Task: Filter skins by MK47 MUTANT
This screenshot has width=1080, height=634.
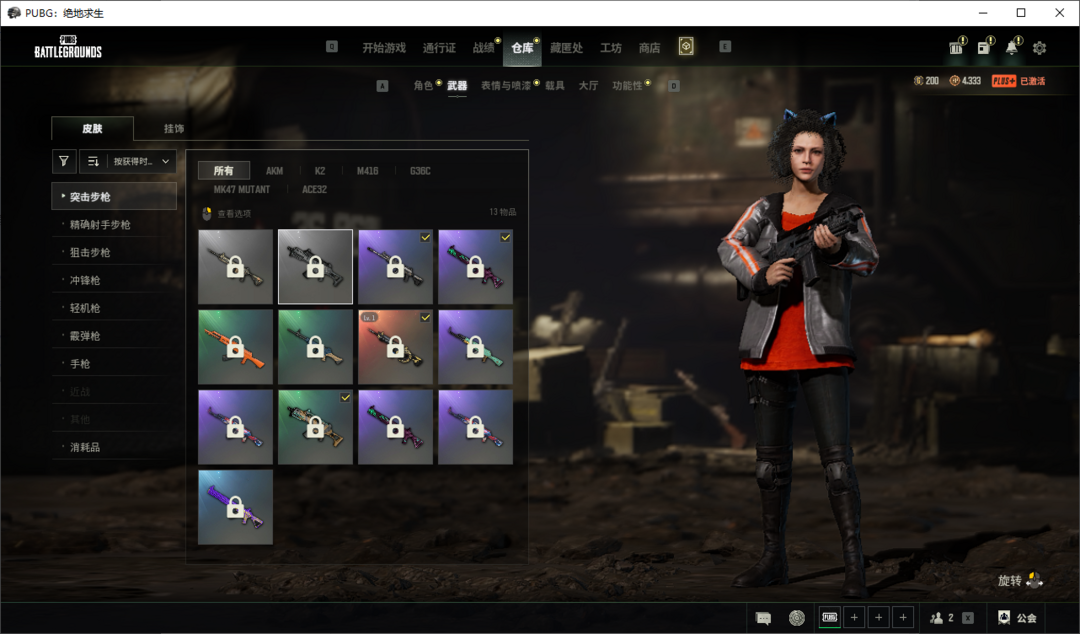Action: (241, 189)
